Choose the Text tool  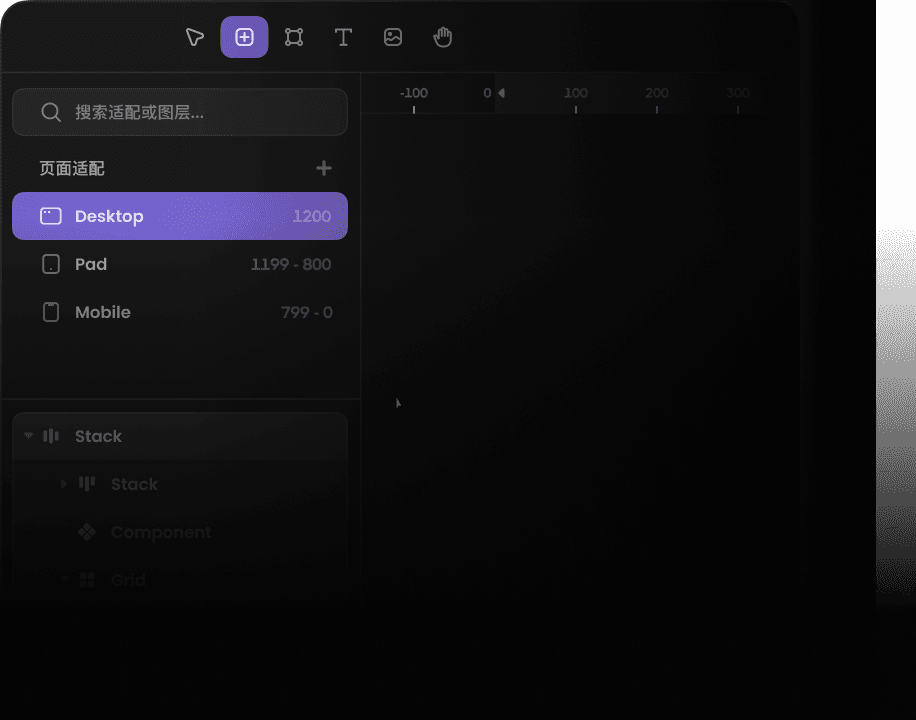[343, 37]
